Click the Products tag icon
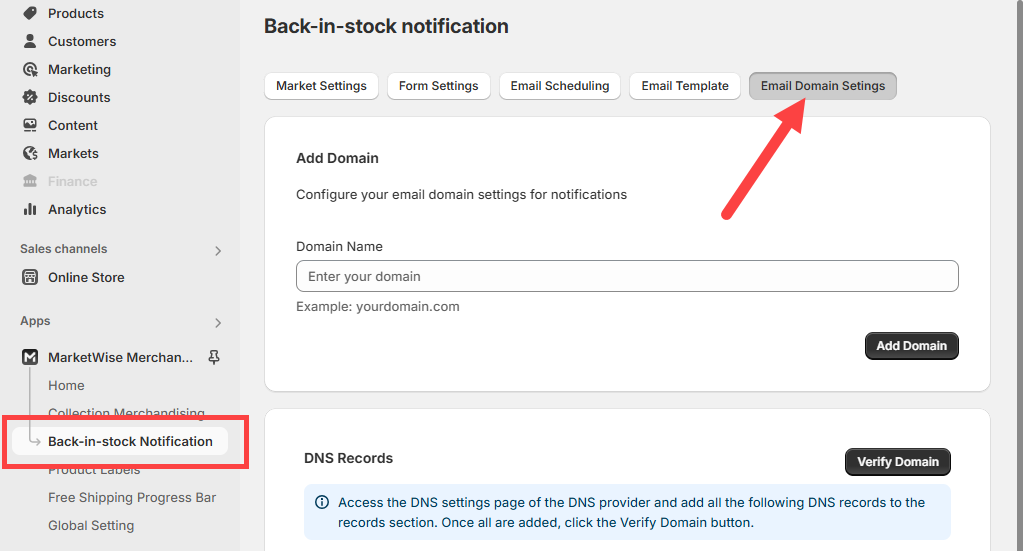The height and width of the screenshot is (551, 1023). click(30, 13)
